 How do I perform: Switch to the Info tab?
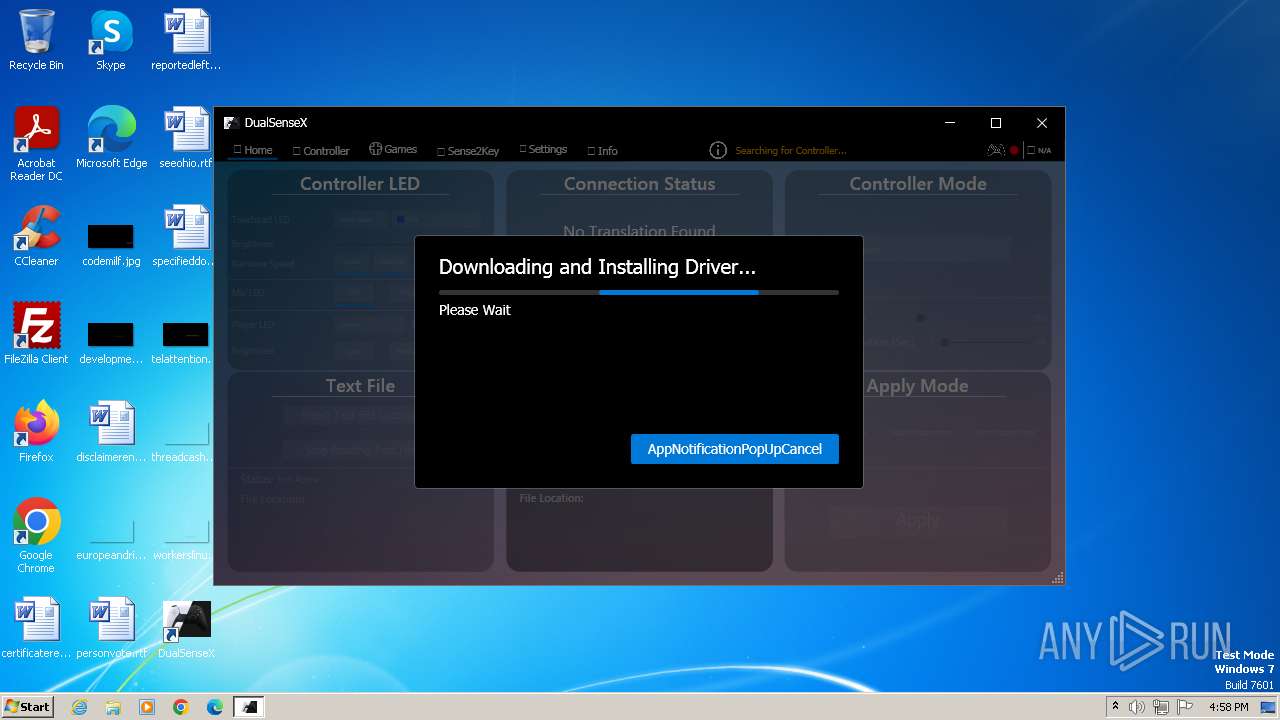point(602,151)
